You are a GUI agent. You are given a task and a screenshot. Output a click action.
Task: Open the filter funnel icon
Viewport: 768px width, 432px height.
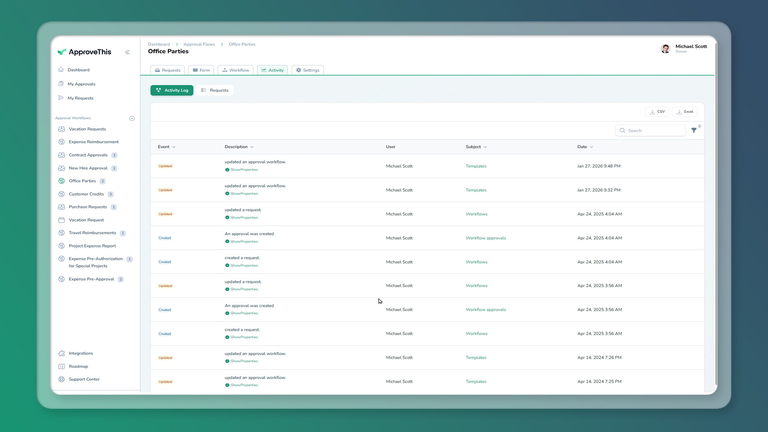click(694, 130)
